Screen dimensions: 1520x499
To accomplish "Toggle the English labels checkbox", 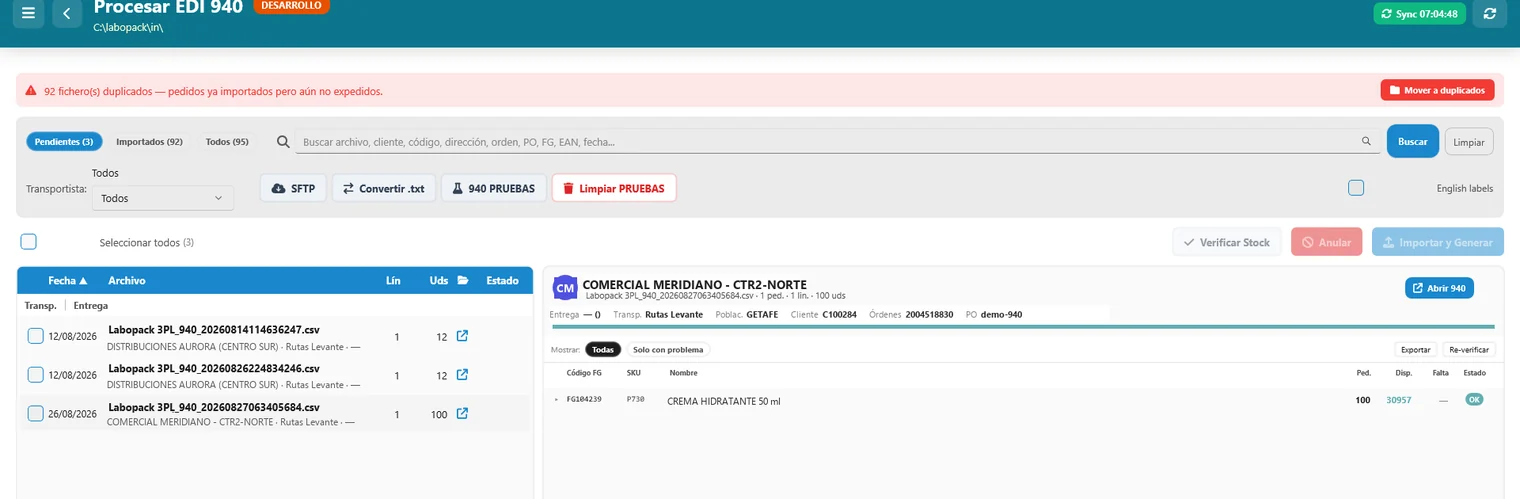I will (x=1356, y=188).
